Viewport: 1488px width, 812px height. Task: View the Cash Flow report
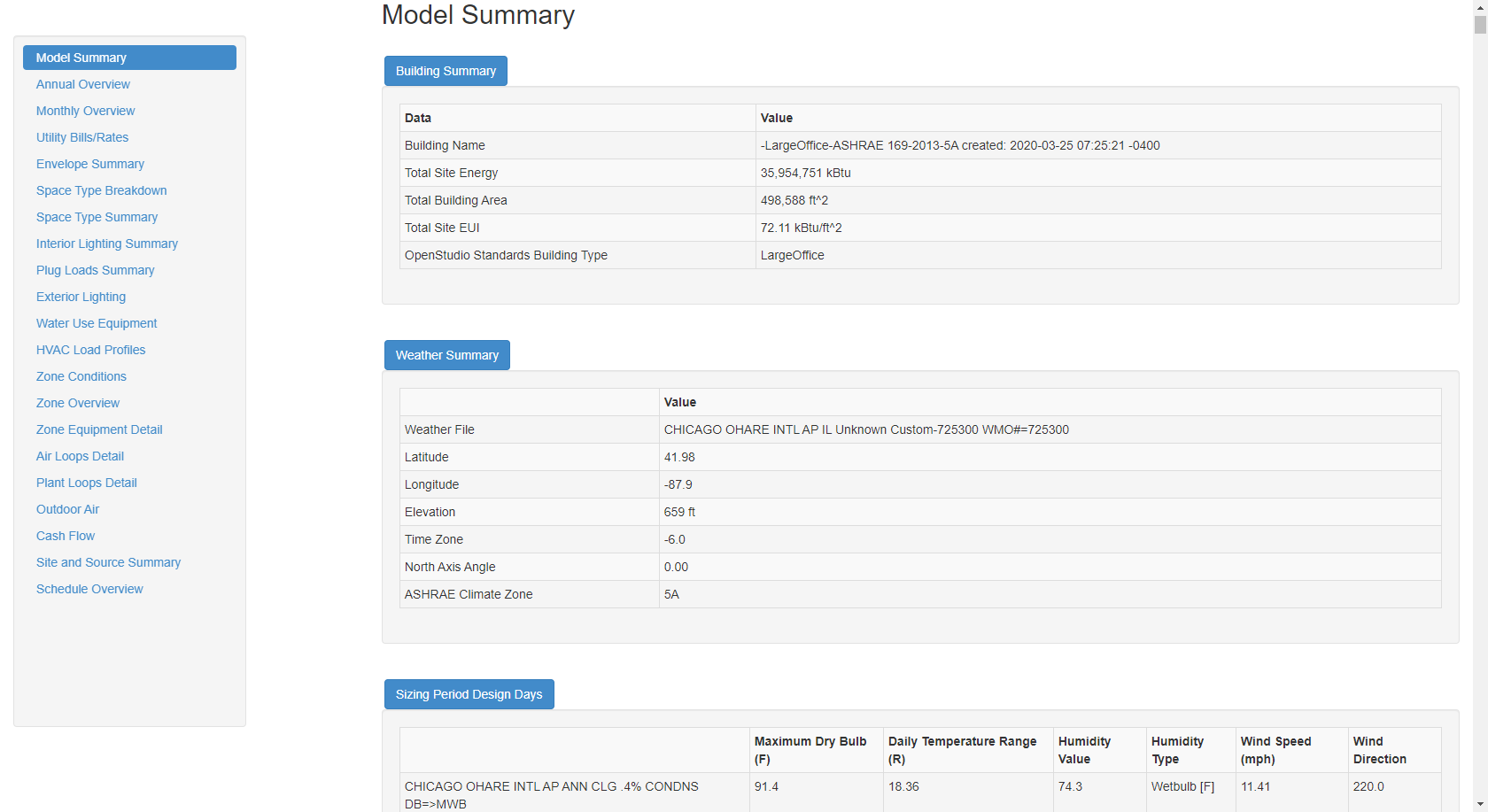[65, 536]
